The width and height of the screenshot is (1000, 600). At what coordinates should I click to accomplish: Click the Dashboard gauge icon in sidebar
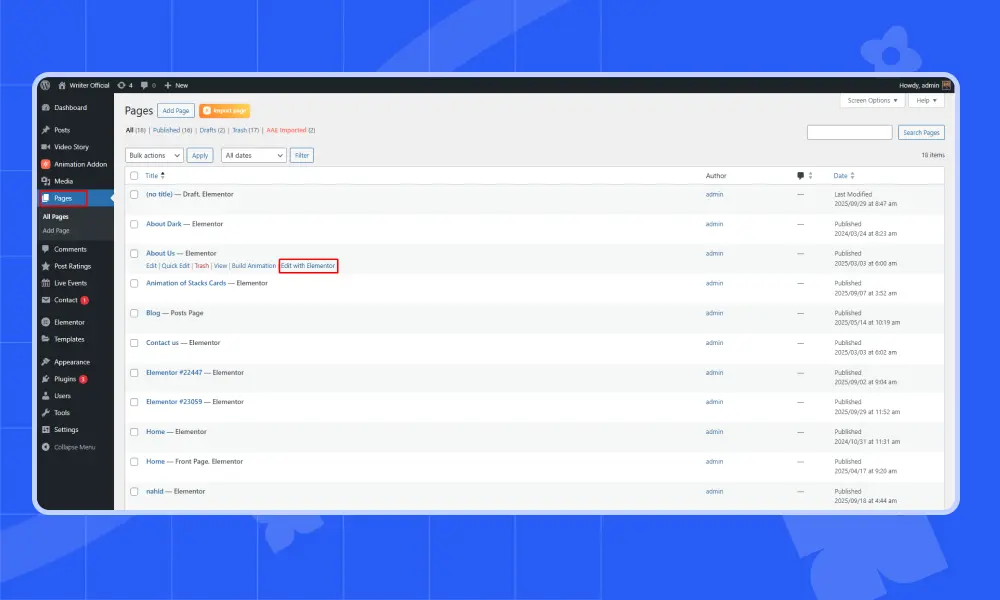tap(46, 108)
